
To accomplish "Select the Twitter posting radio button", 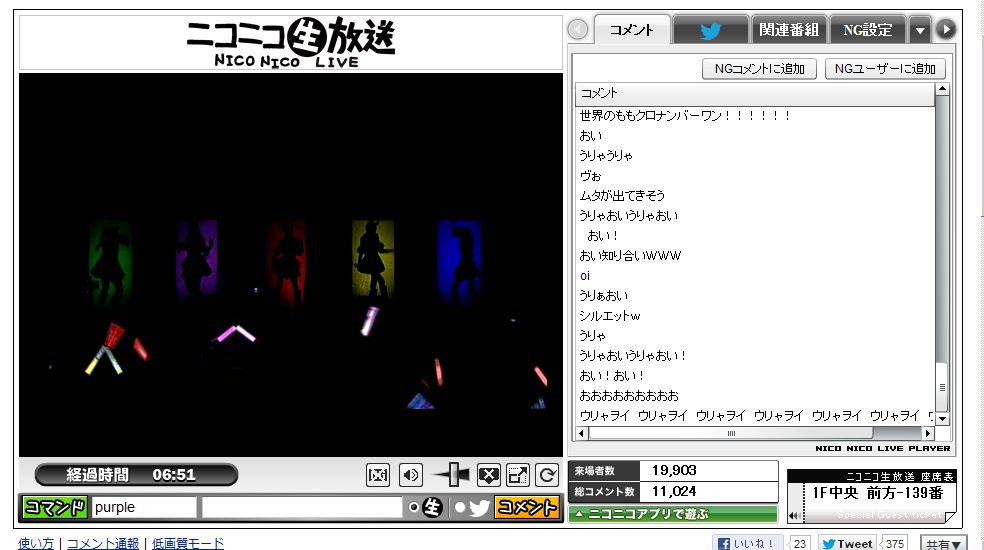I will (461, 507).
